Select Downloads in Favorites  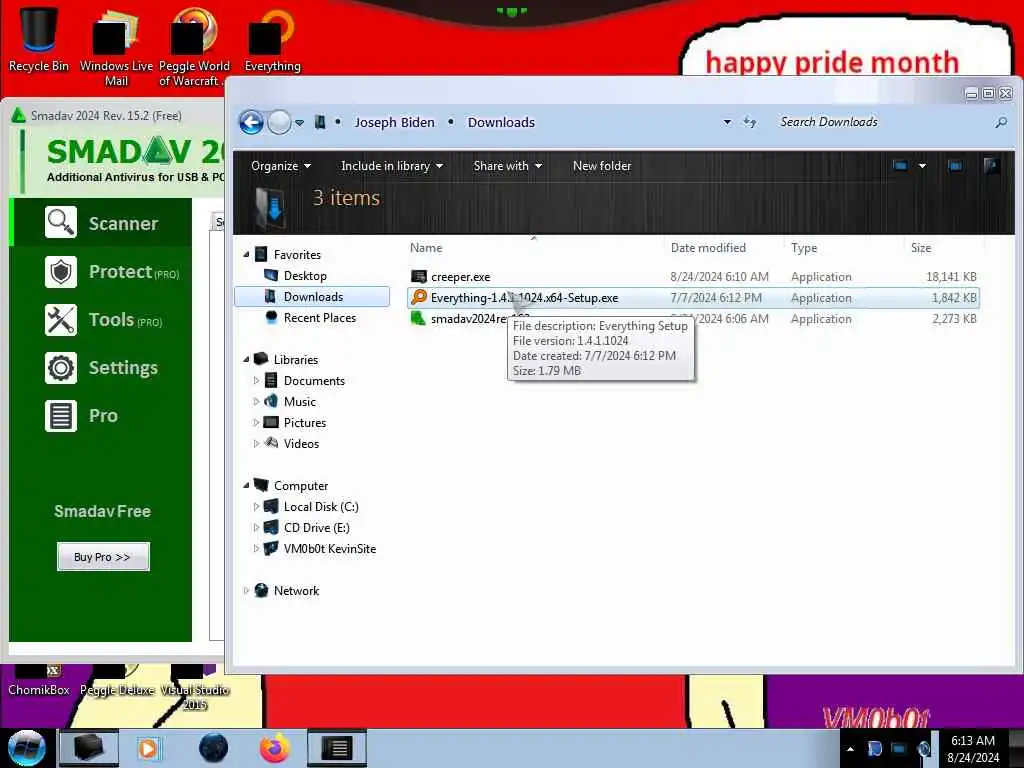click(x=312, y=296)
